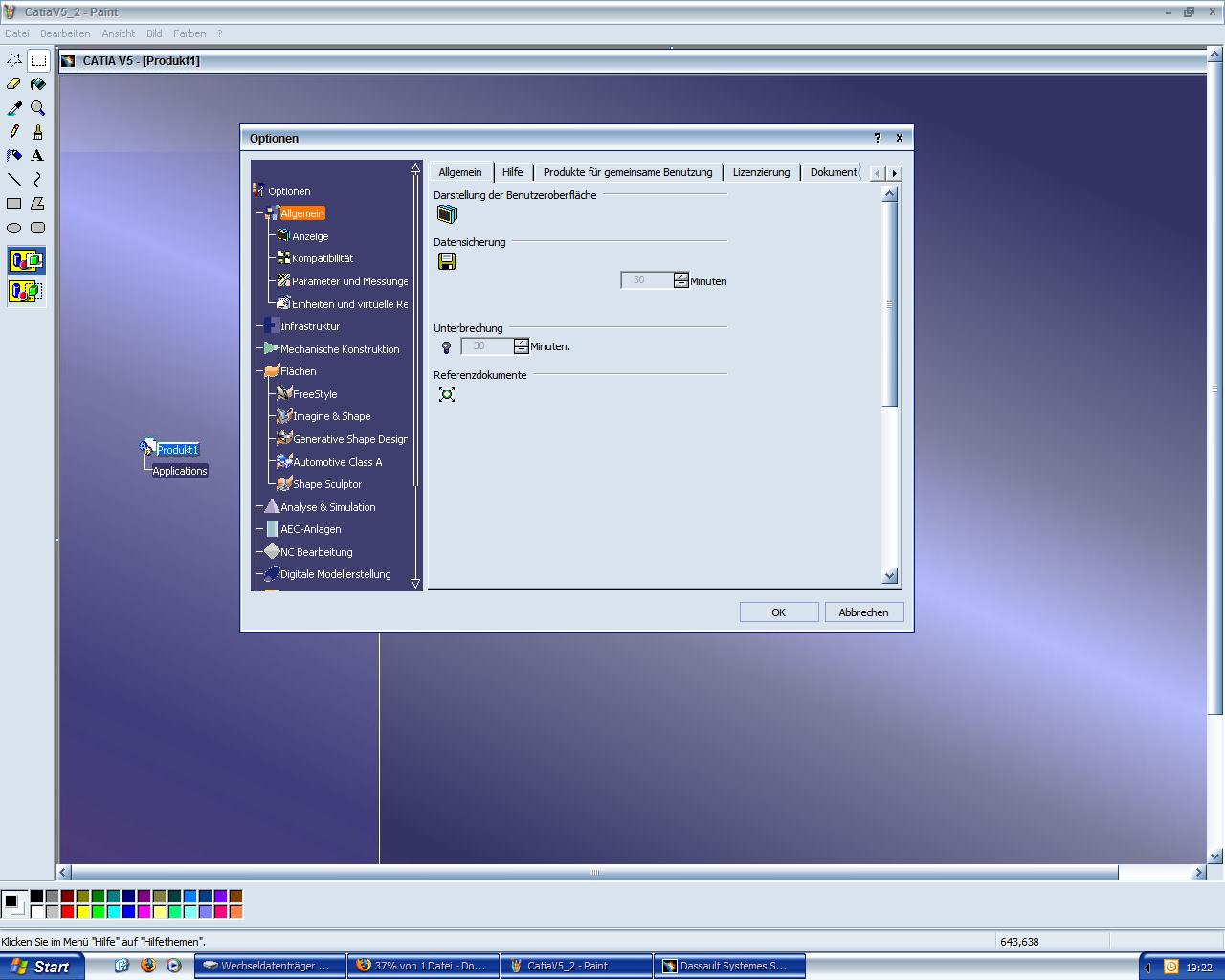Select Parameter und Messungen tree entry
The image size is (1225, 980).
(350, 281)
